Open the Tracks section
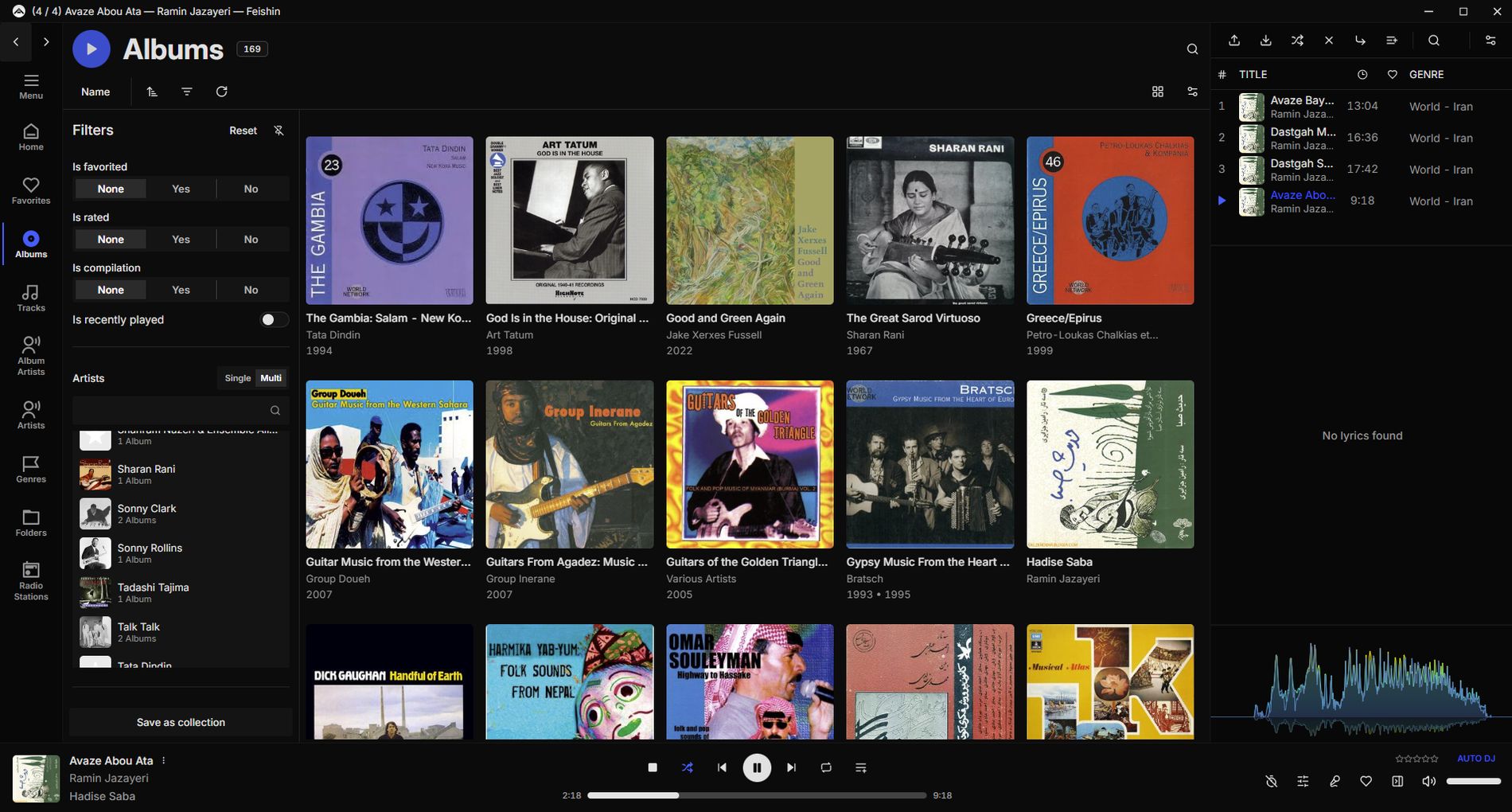The width and height of the screenshot is (1512, 812). click(31, 298)
